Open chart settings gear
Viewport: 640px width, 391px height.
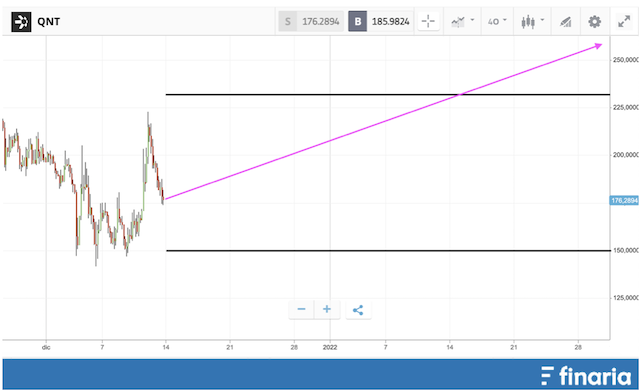point(594,21)
